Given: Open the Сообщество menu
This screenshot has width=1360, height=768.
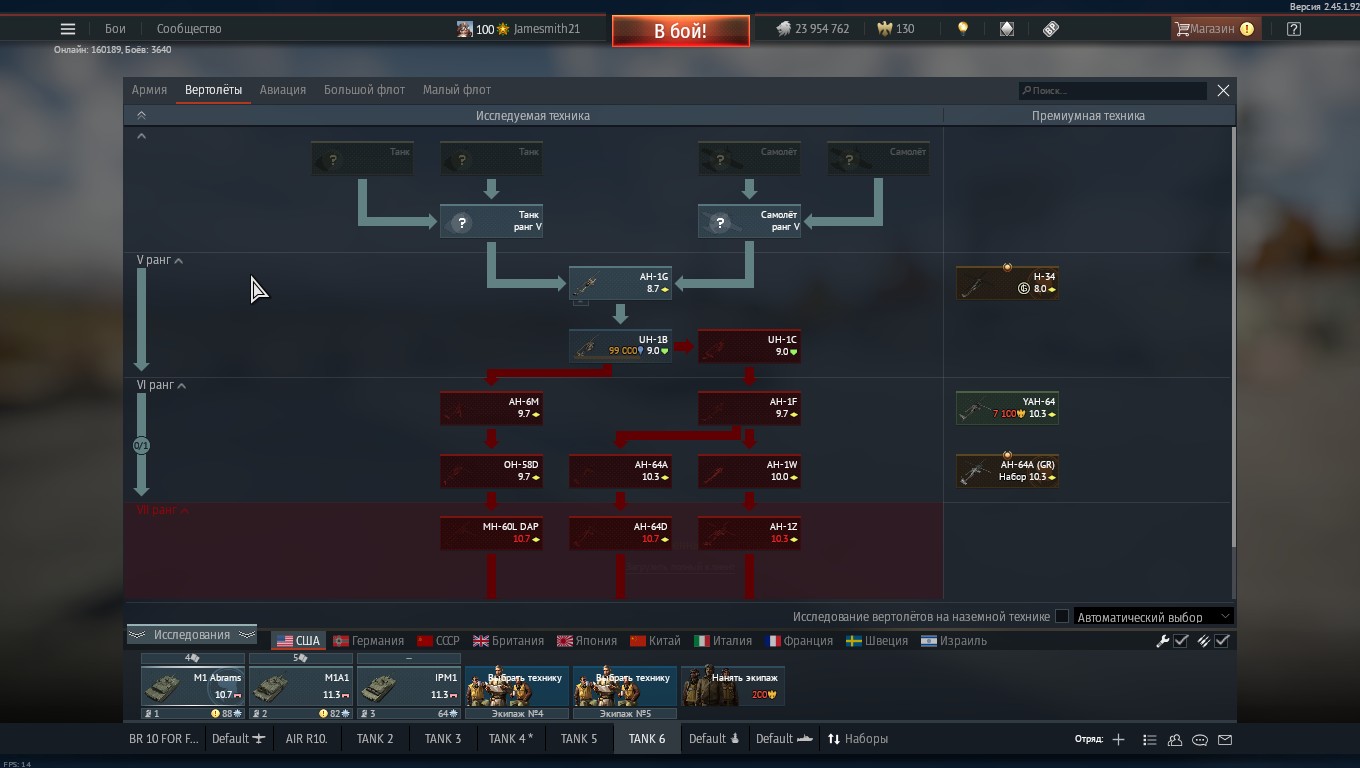Looking at the screenshot, I should click(189, 29).
